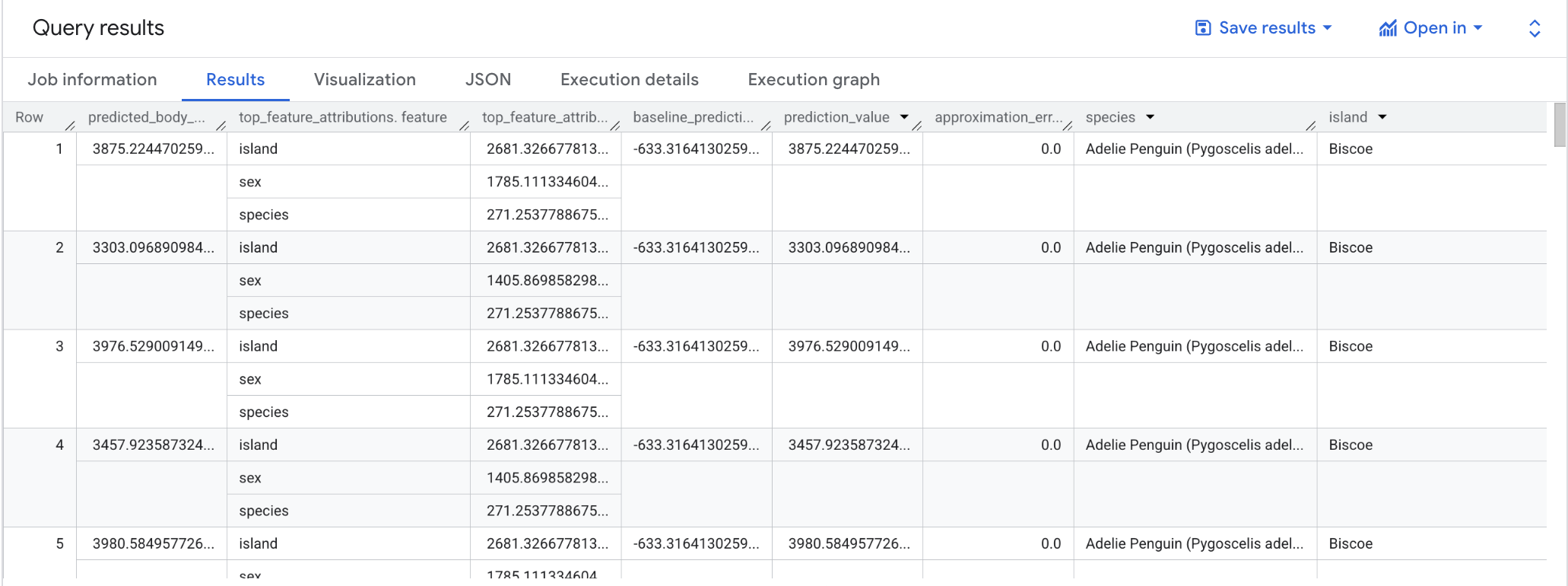Open the Execution graph tab
1568x586 pixels.
814,79
